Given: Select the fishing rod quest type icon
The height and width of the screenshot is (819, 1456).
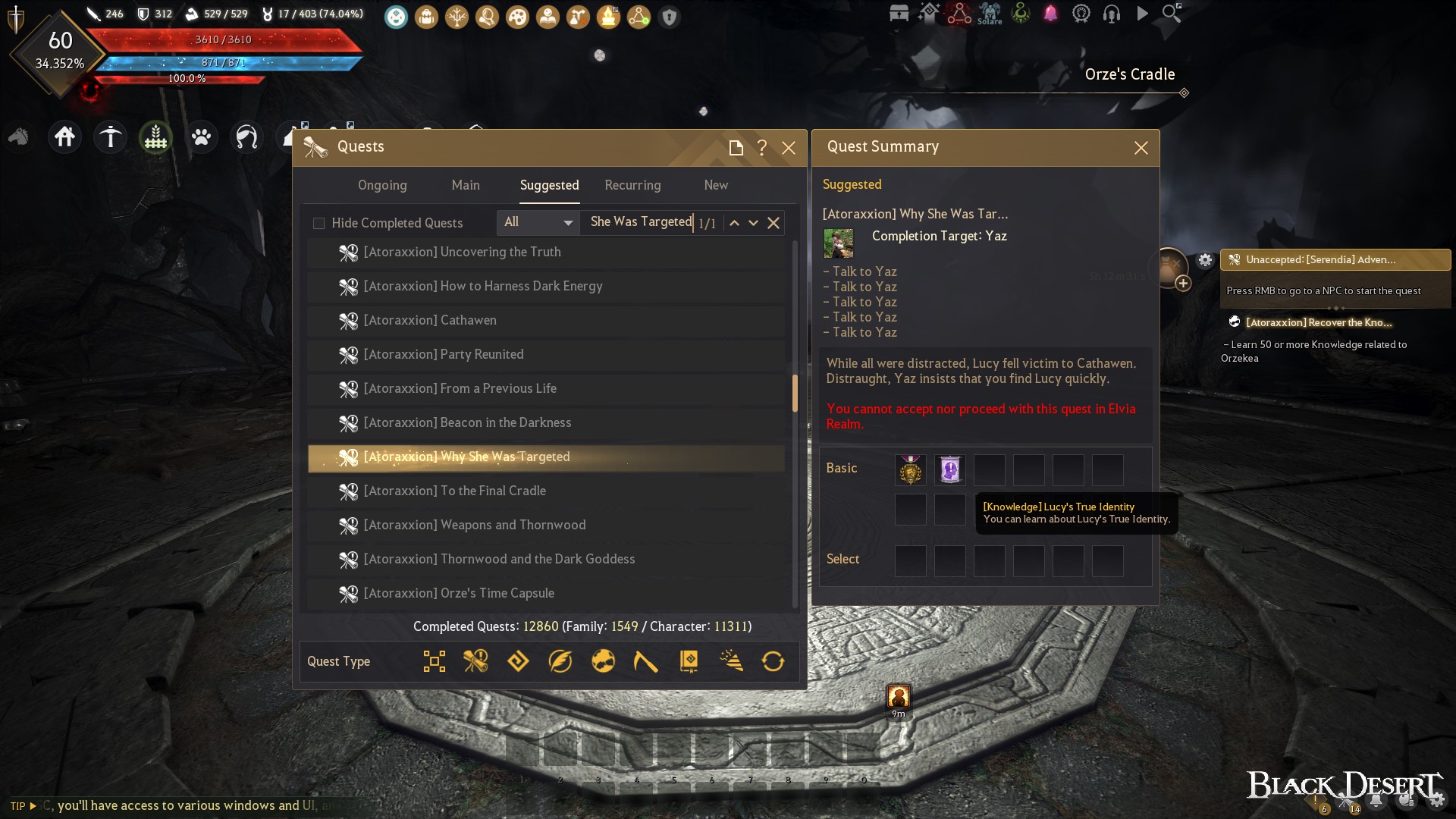Looking at the screenshot, I should click(645, 661).
